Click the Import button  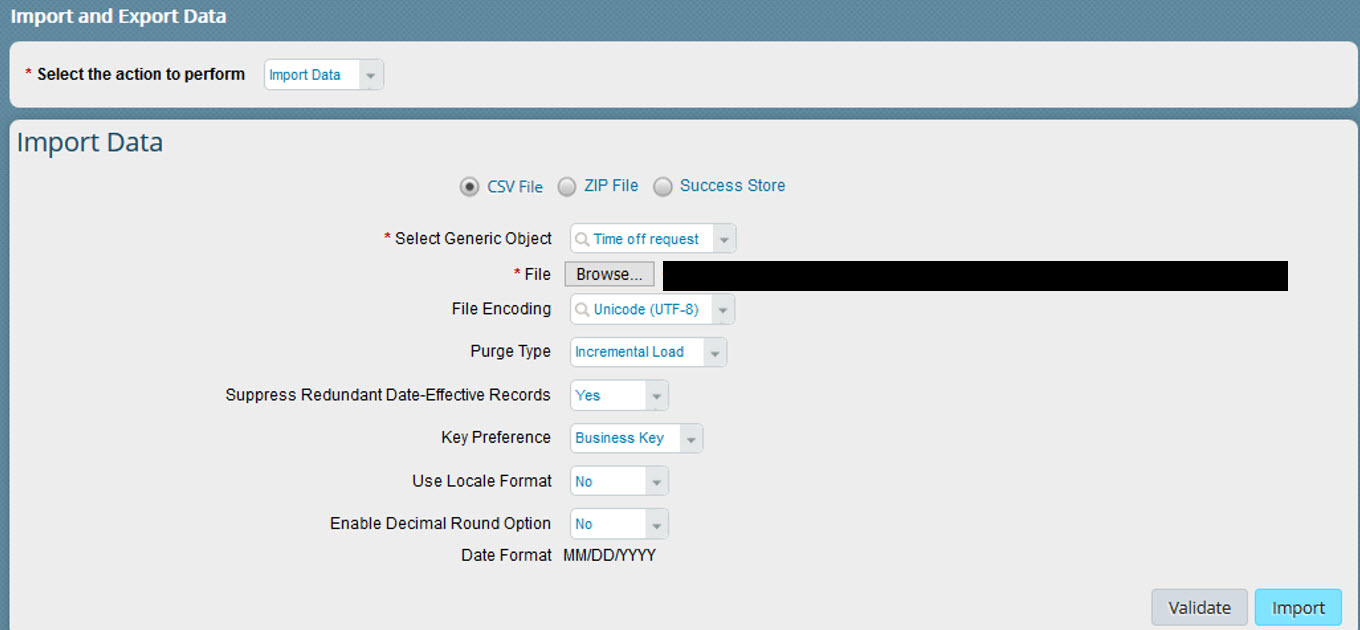1298,607
